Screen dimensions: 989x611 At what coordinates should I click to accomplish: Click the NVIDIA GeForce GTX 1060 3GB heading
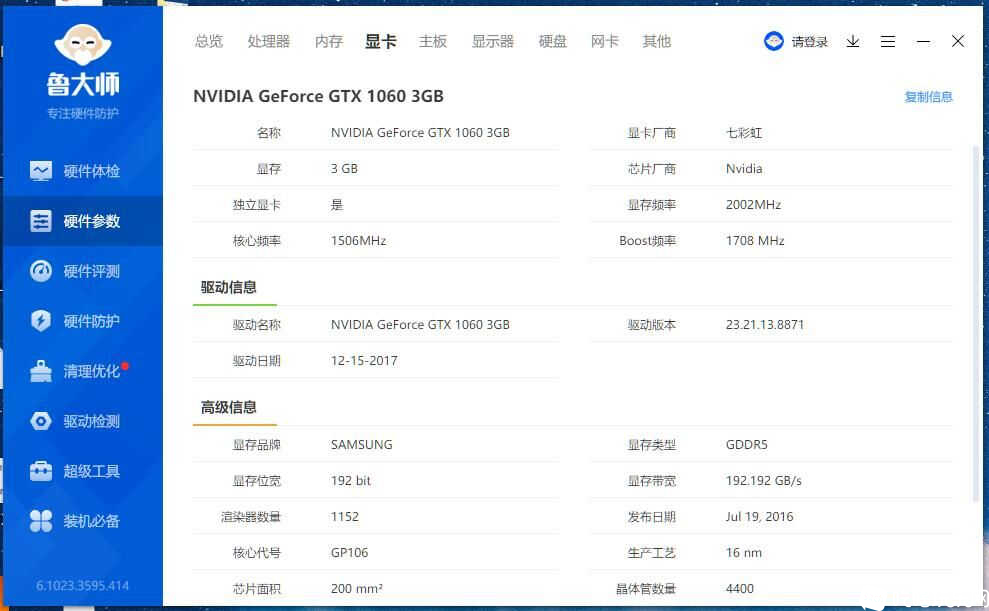point(319,96)
